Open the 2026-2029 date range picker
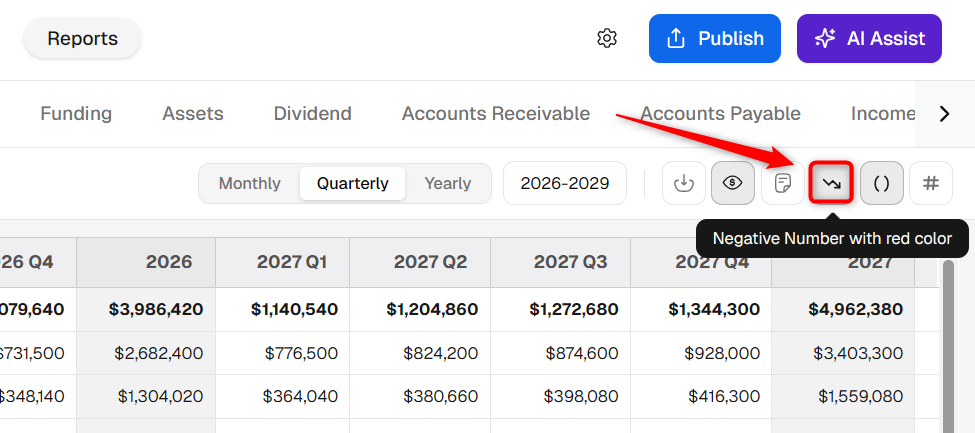975x433 pixels. click(x=565, y=183)
